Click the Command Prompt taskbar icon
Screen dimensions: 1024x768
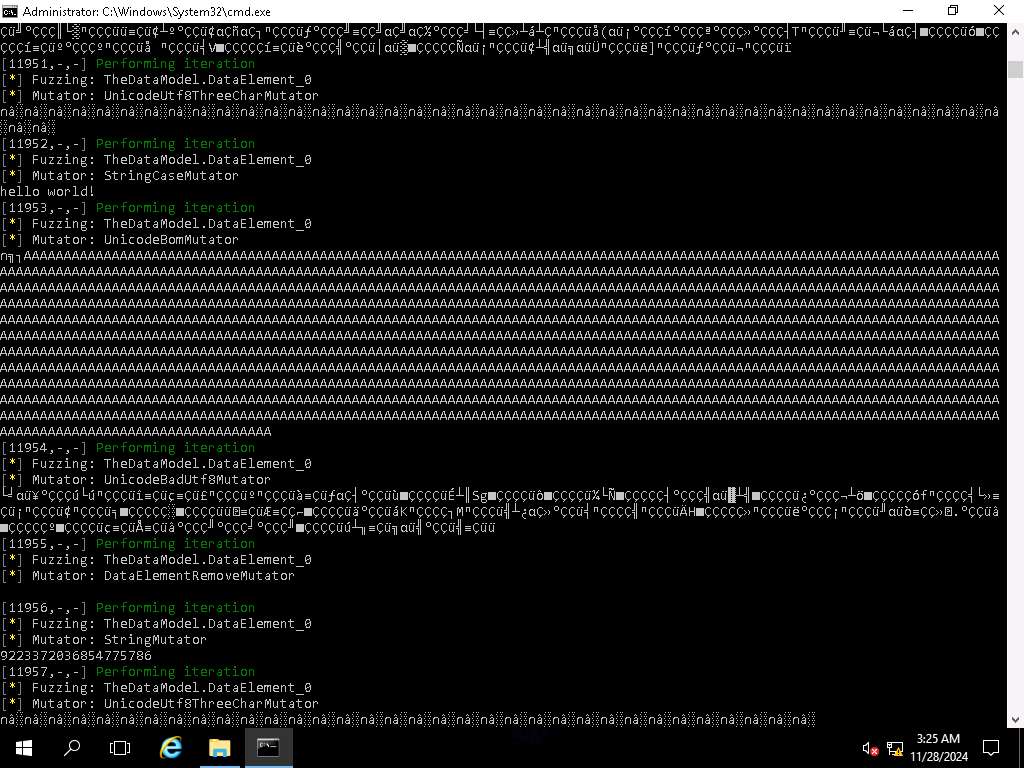(268, 747)
